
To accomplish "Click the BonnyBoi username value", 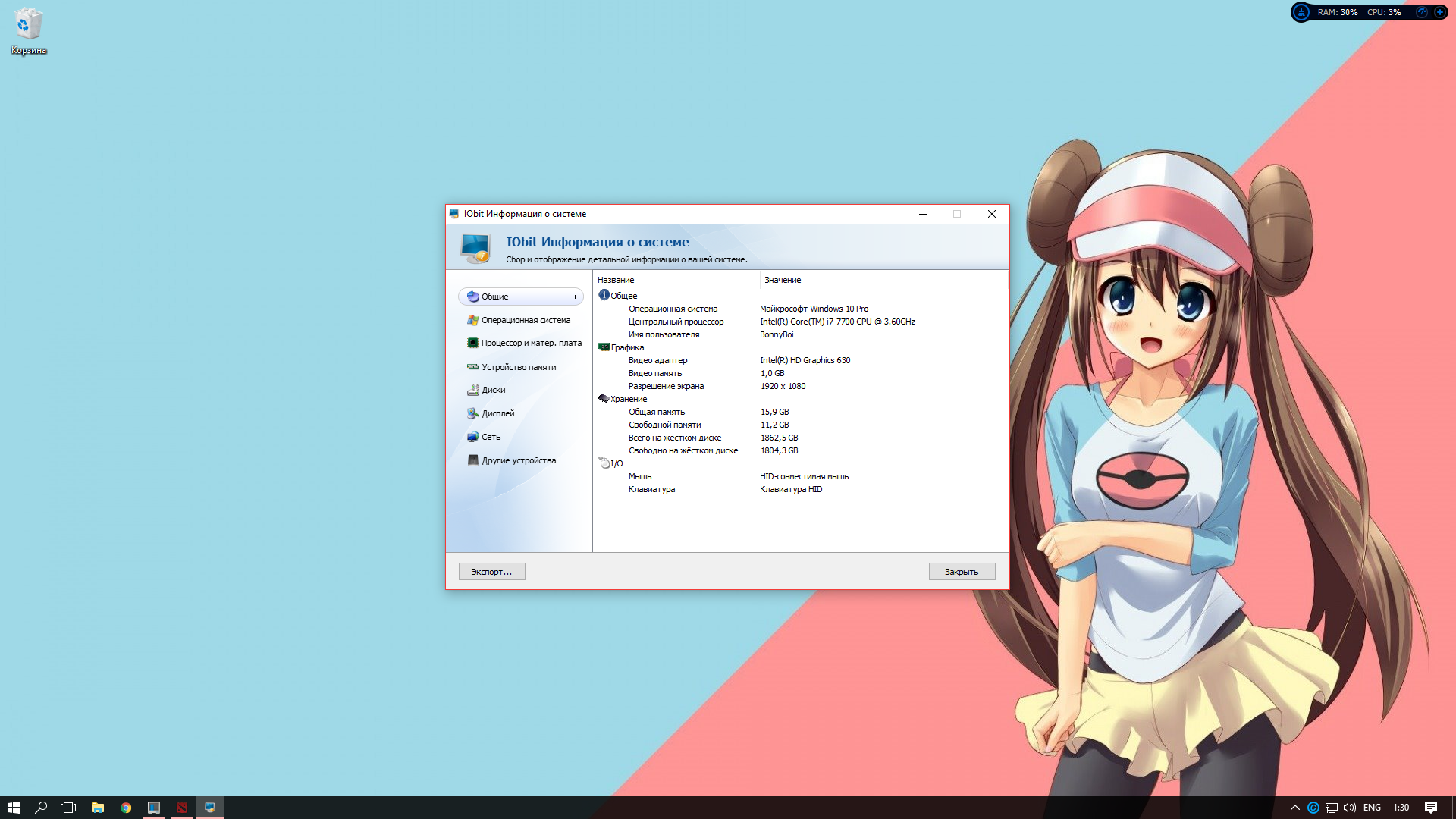I will (777, 334).
